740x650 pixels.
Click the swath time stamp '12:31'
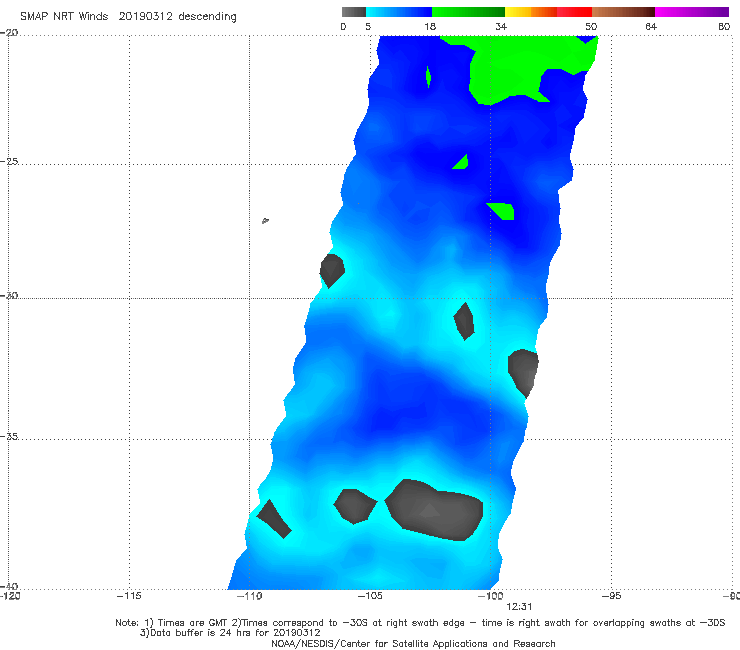point(519,607)
